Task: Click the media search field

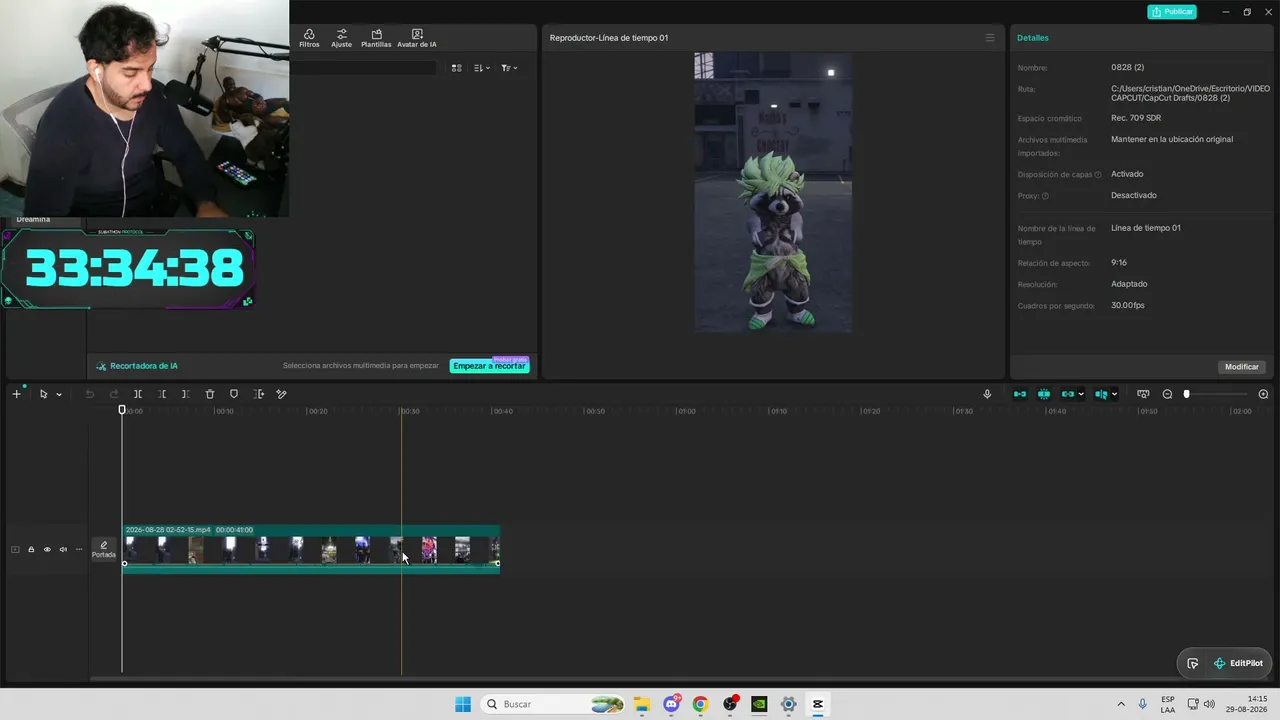Action: 364,68
